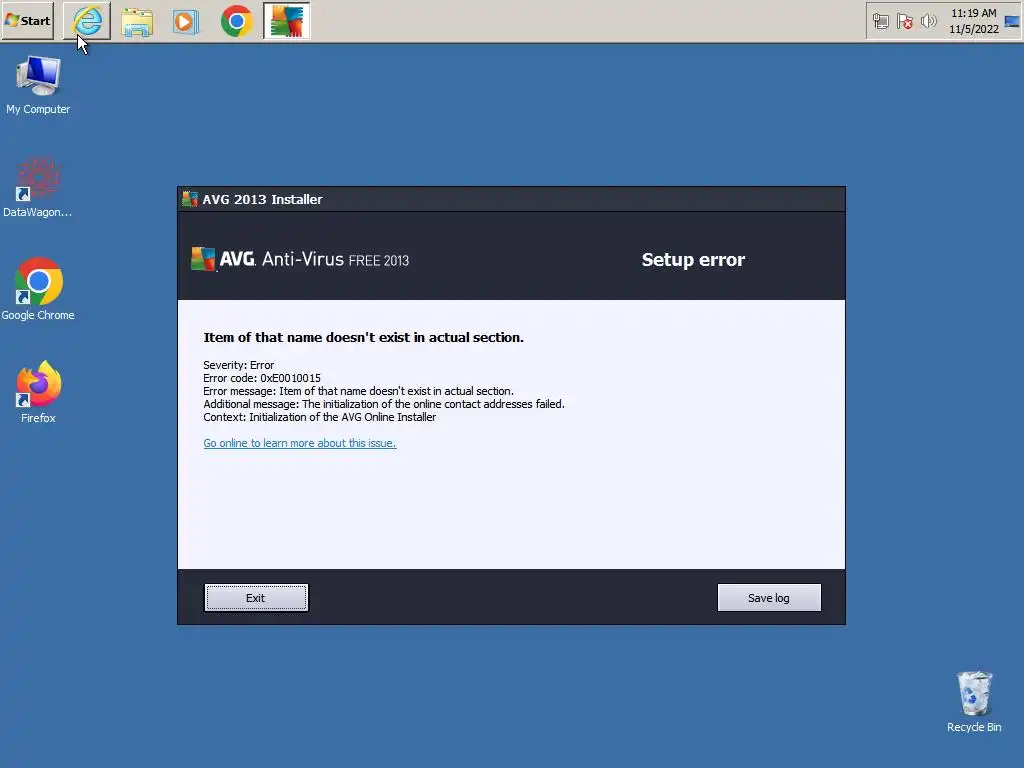Launch Google Chrome from the taskbar

pos(236,22)
